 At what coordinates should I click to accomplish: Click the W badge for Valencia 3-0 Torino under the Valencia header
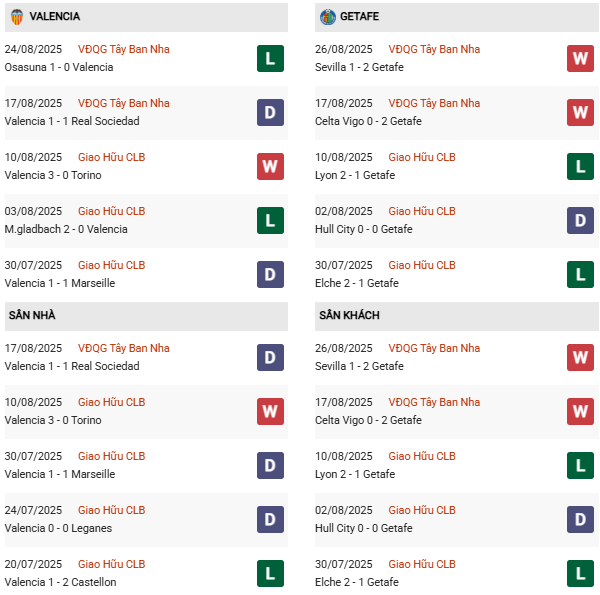(x=270, y=167)
